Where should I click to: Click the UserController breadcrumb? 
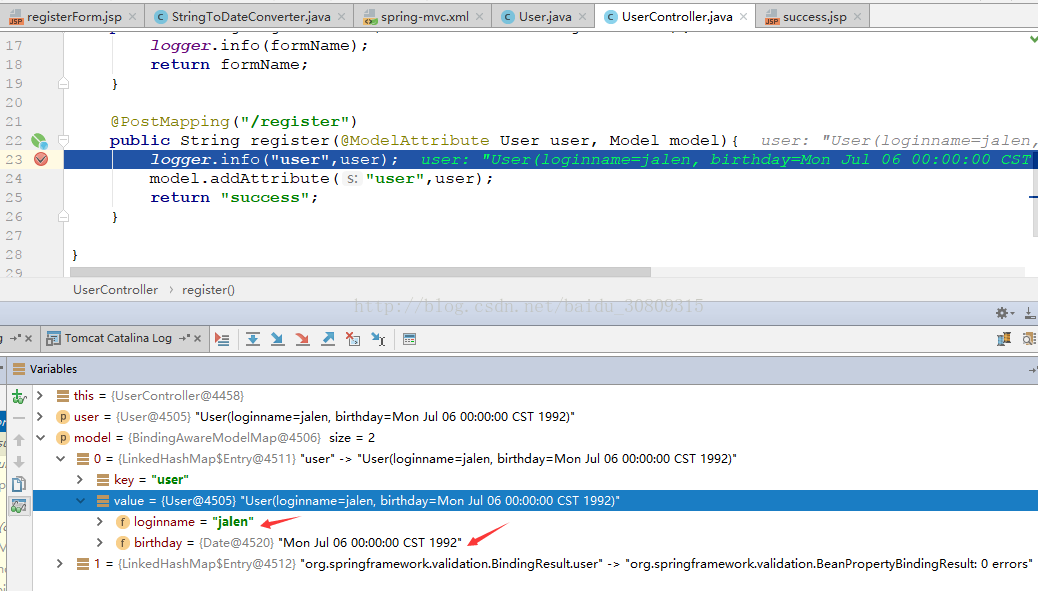point(115,289)
